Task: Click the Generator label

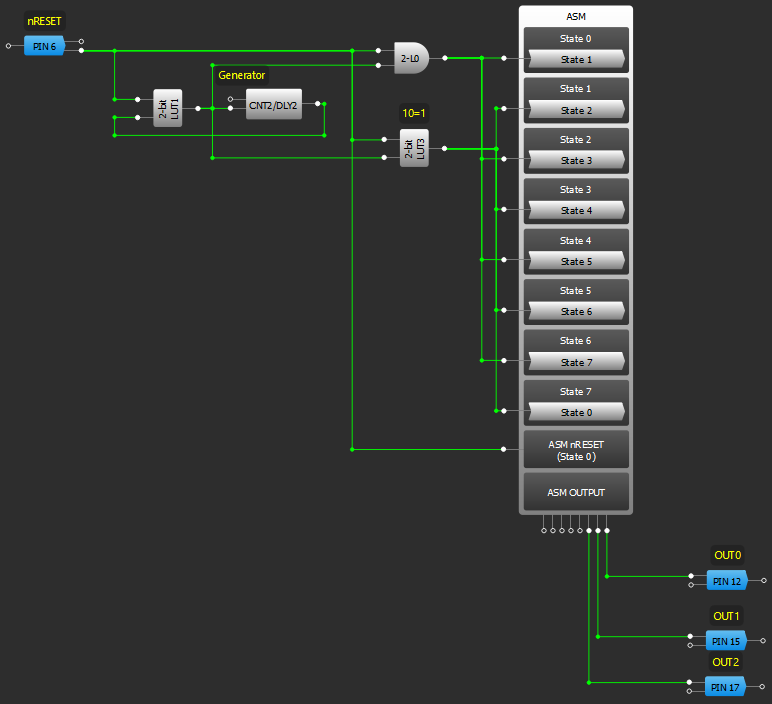Action: (x=242, y=75)
